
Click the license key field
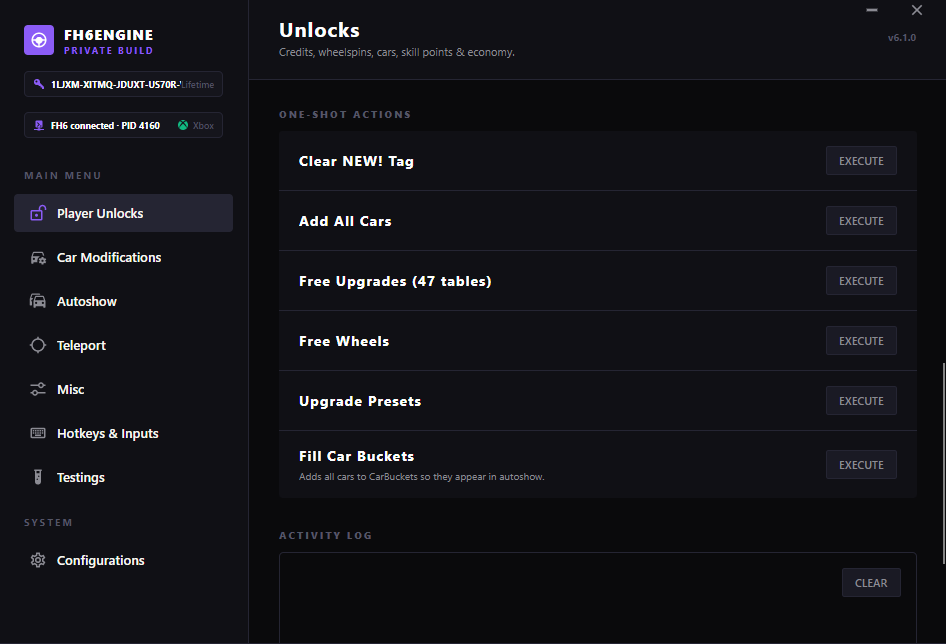click(x=123, y=84)
